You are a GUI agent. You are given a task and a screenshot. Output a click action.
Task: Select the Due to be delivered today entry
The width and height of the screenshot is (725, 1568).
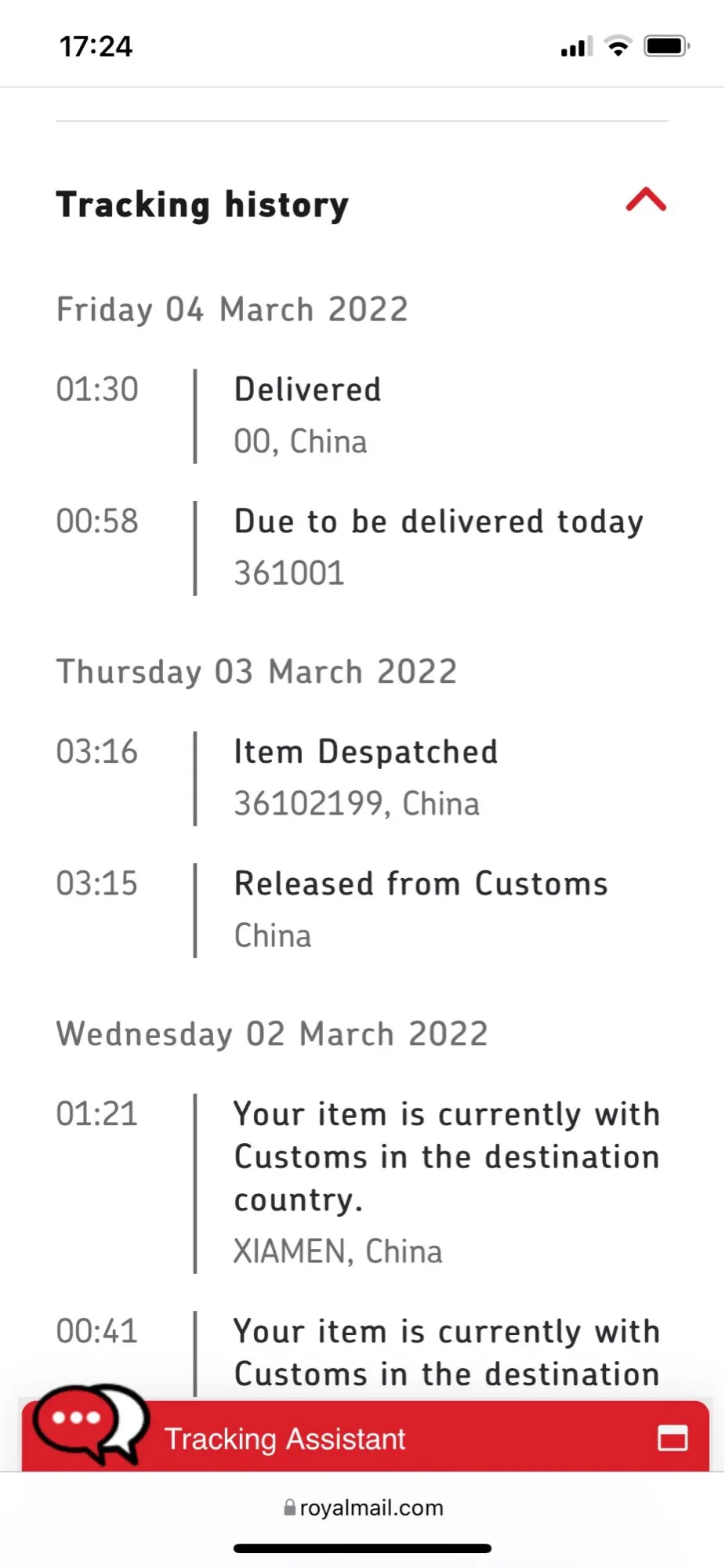point(439,521)
